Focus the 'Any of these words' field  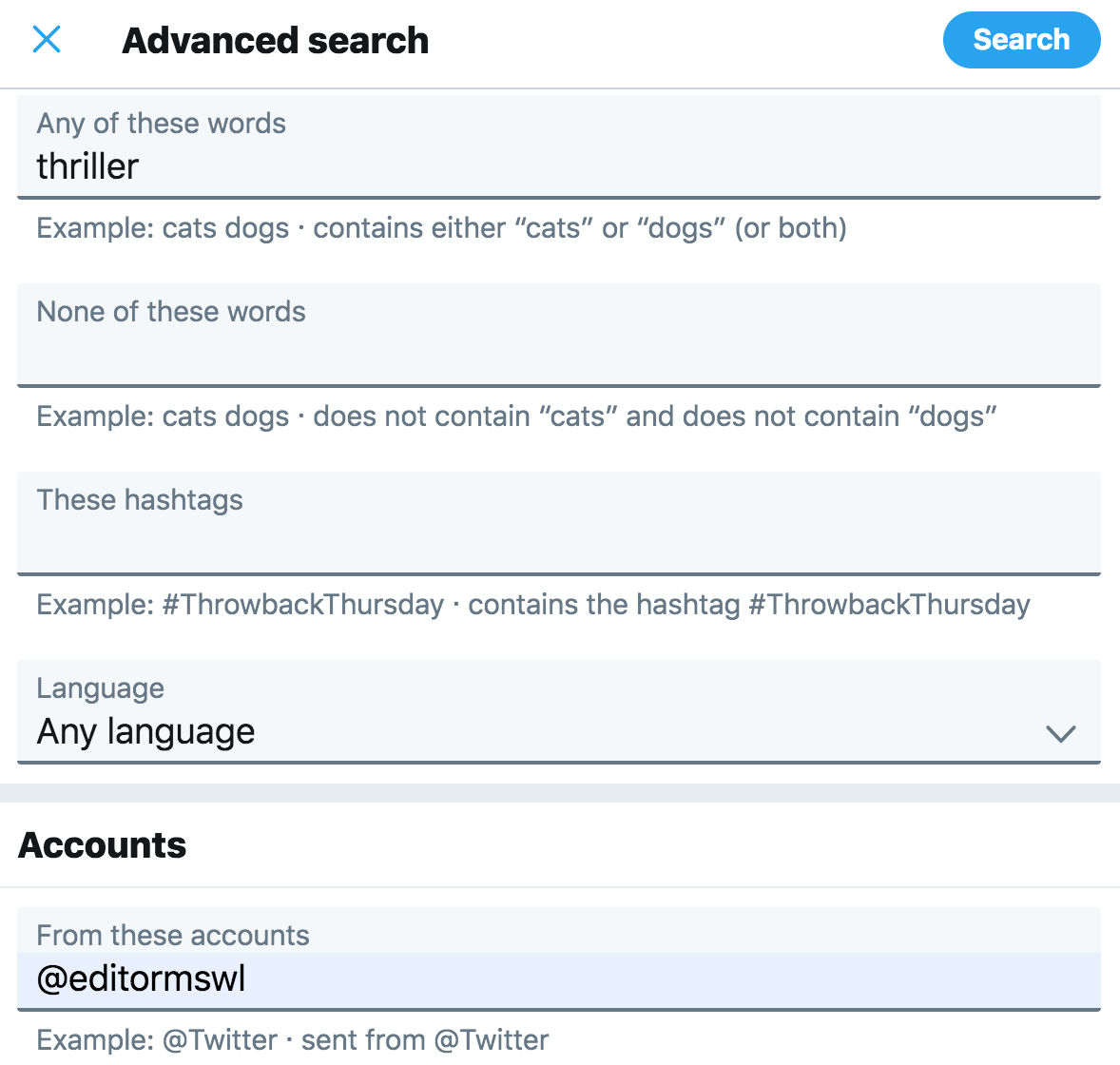pyautogui.click(x=558, y=146)
